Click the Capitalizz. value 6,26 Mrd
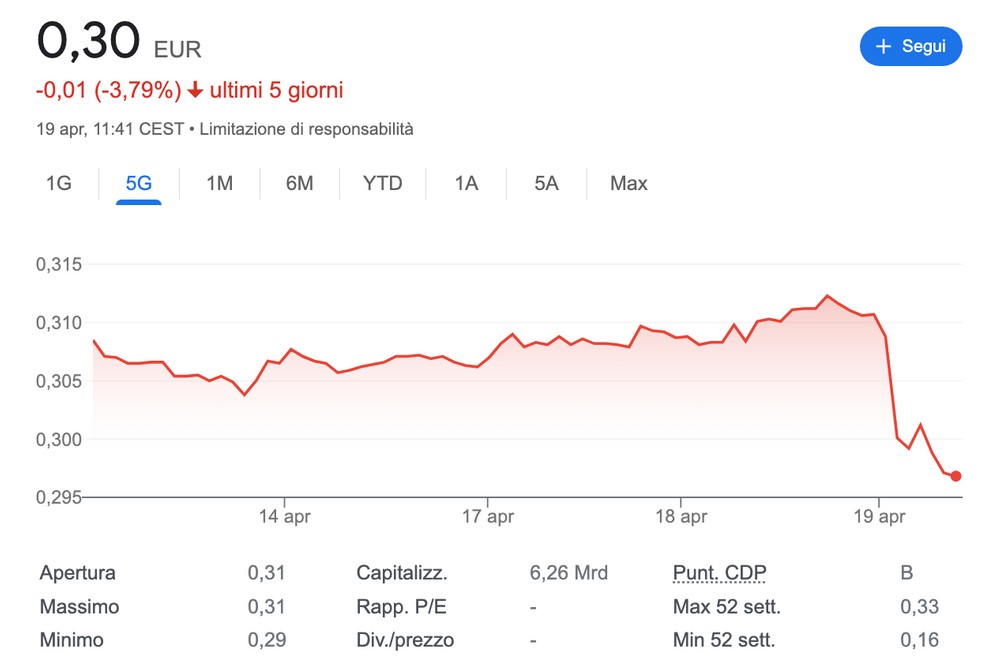This screenshot has width=1000, height=671. (568, 573)
